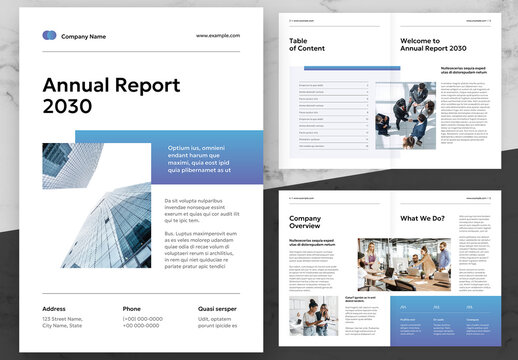The image size is (518, 360).
Task: Click the '(+00) 000-0000' phone number
Action: (x=143, y=319)
